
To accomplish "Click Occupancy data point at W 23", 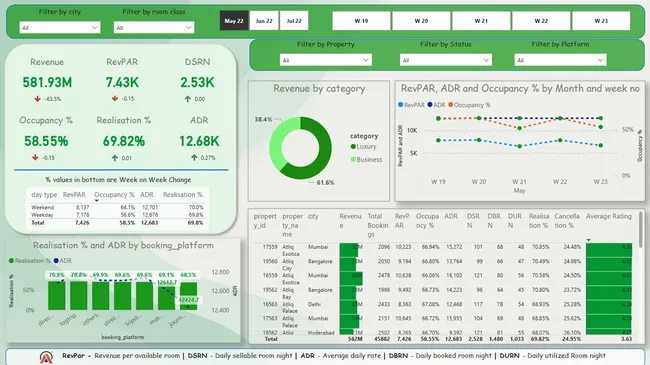I will pos(601,127).
